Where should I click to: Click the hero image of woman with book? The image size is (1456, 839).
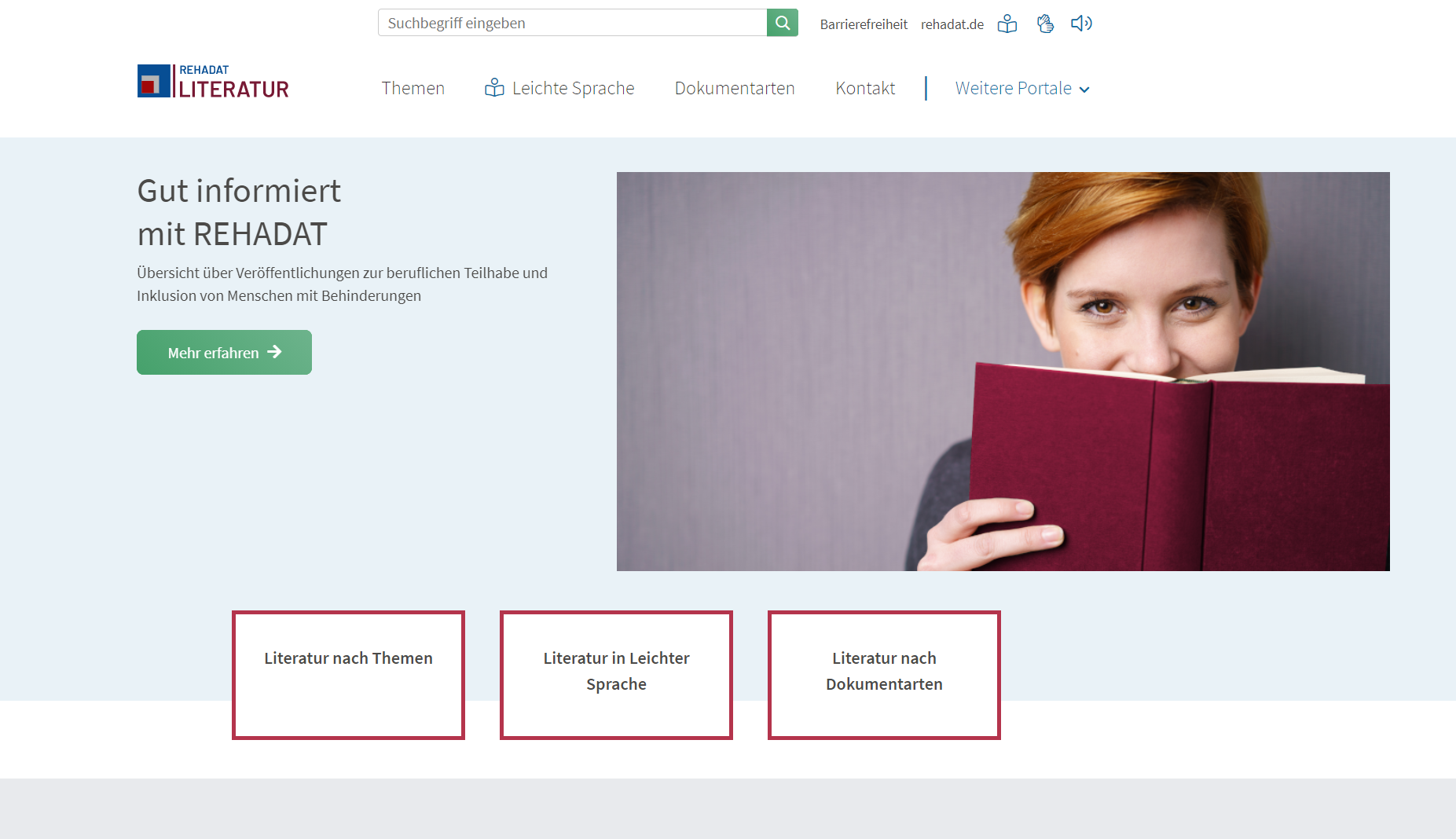(x=1003, y=372)
